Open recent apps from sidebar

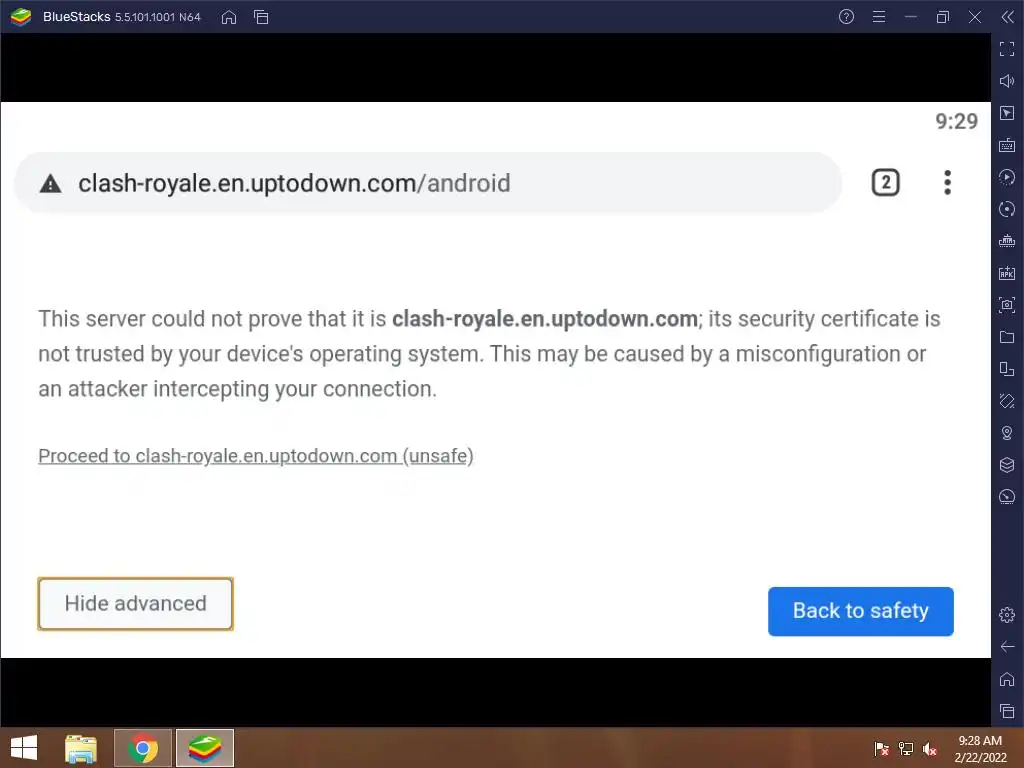pos(1006,711)
